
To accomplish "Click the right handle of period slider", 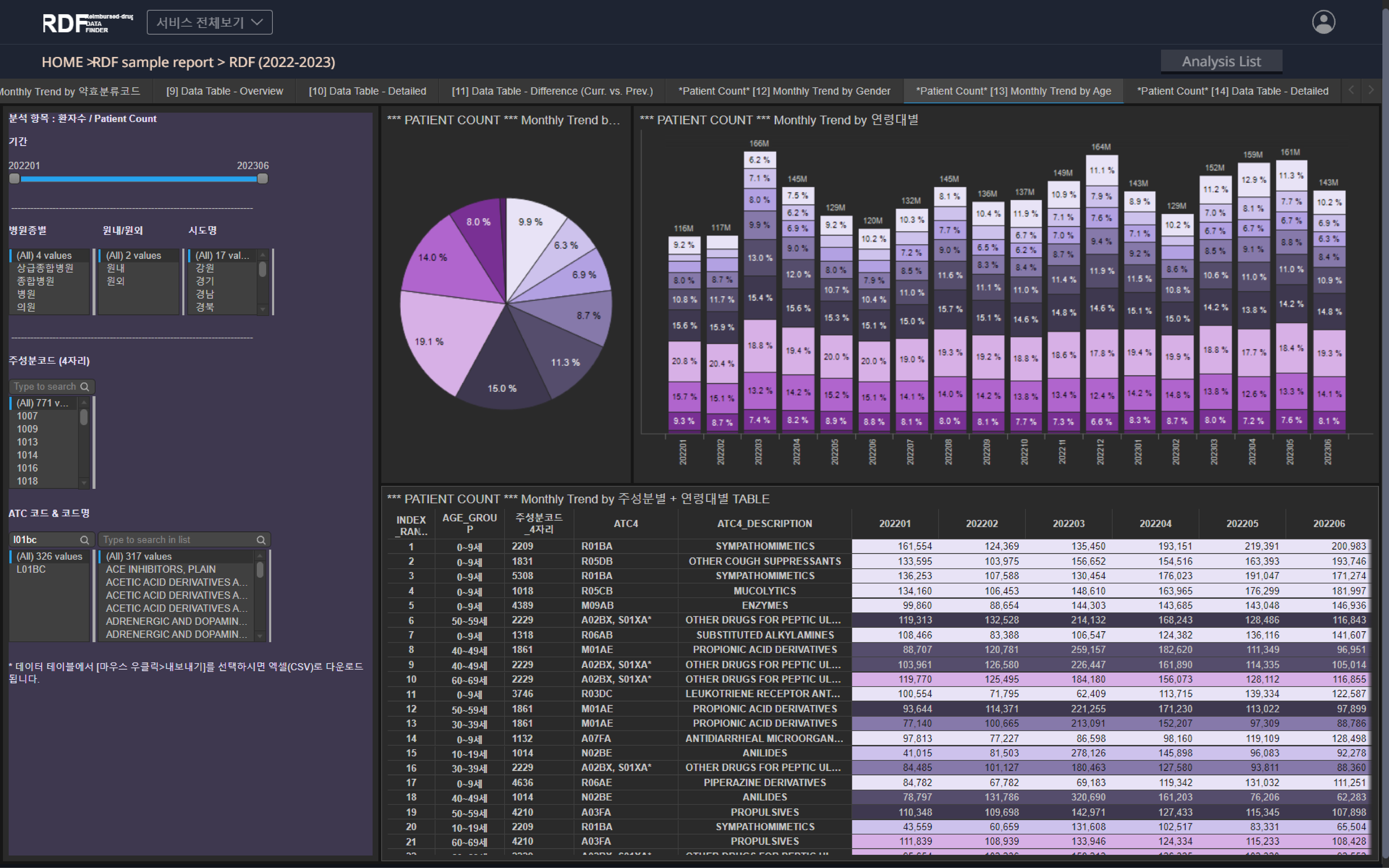I will [x=262, y=178].
